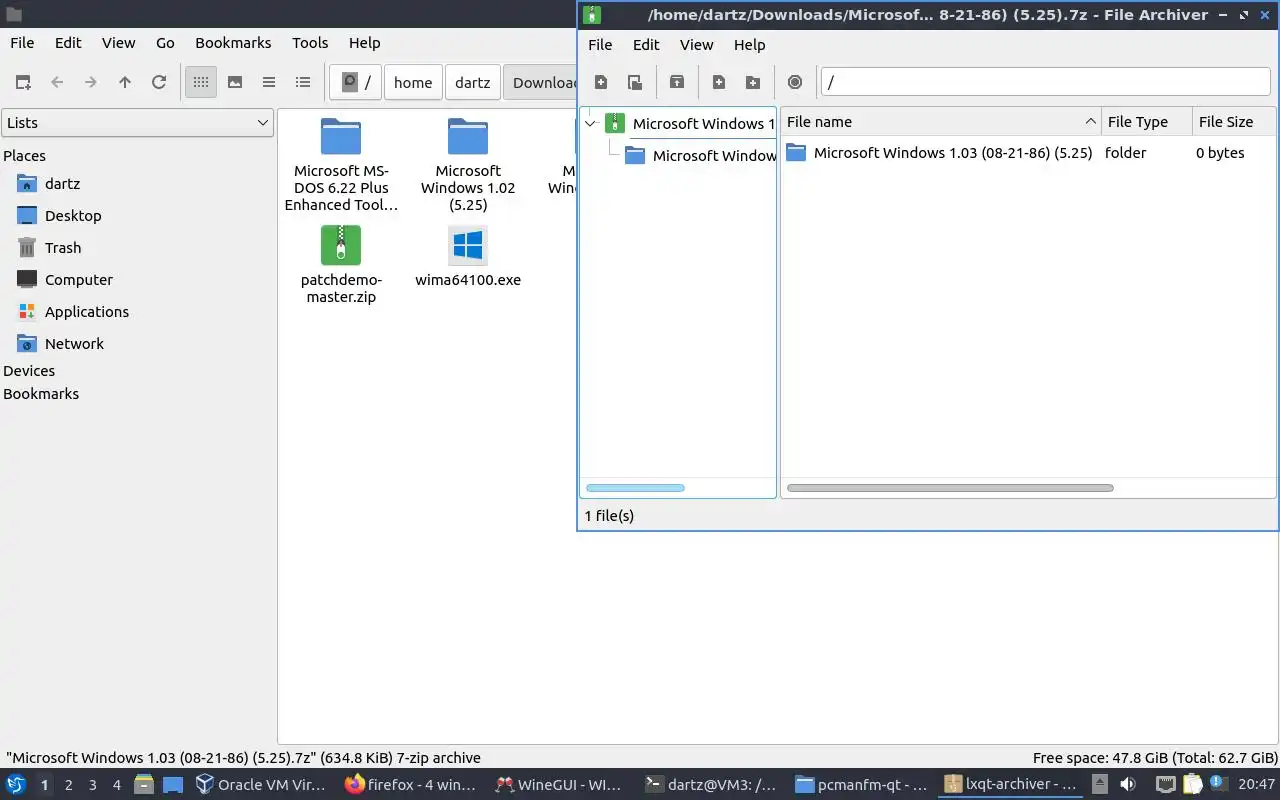Select the wima64100.exe file
The image size is (1280, 800).
click(468, 256)
